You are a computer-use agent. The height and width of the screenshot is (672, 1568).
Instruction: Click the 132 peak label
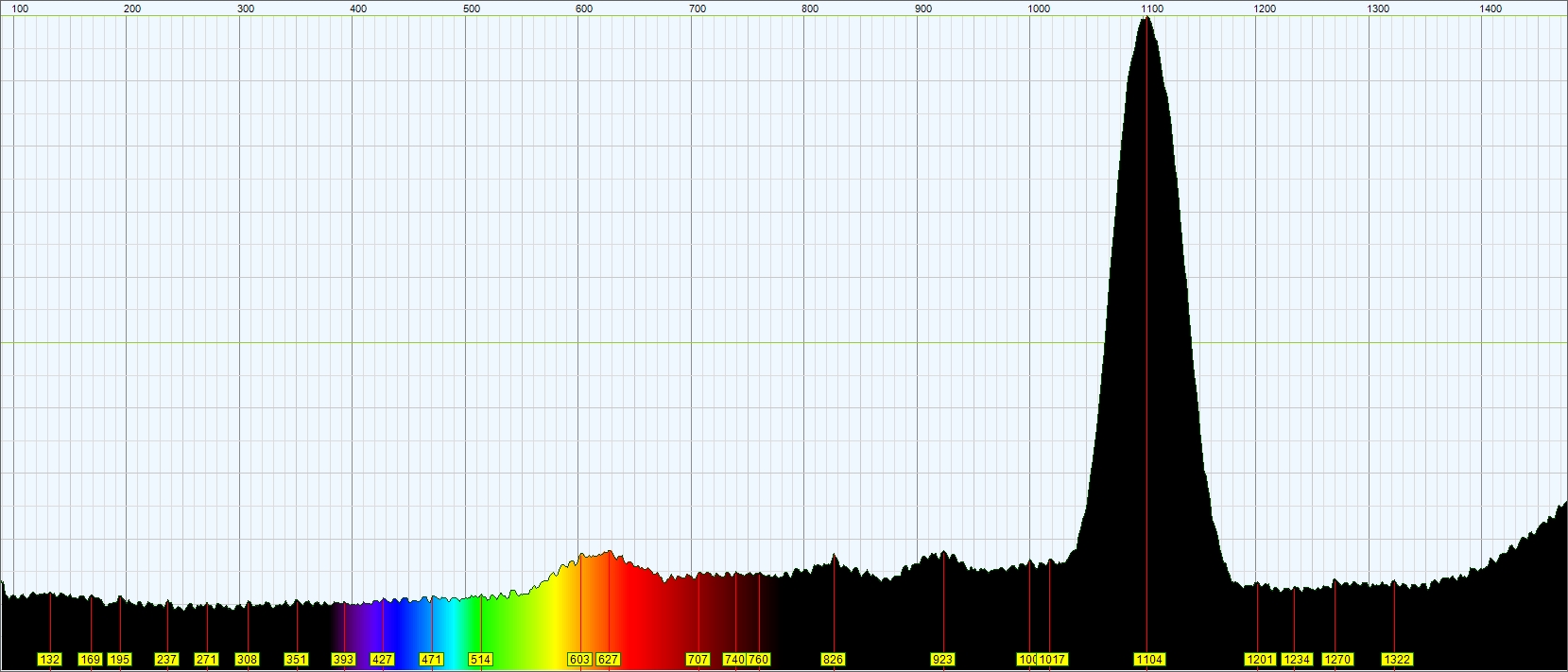point(49,660)
